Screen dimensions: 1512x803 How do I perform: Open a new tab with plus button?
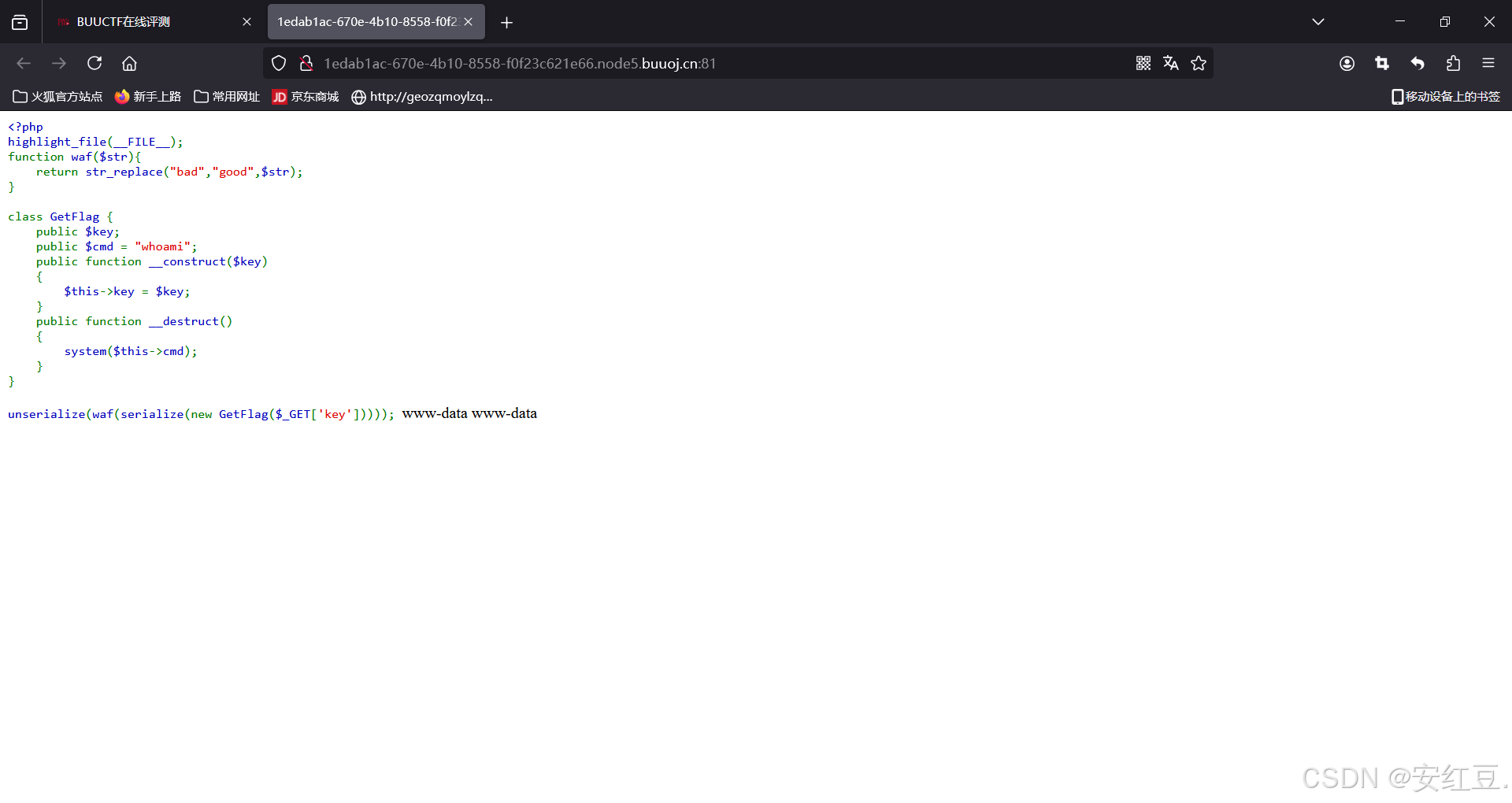click(506, 23)
